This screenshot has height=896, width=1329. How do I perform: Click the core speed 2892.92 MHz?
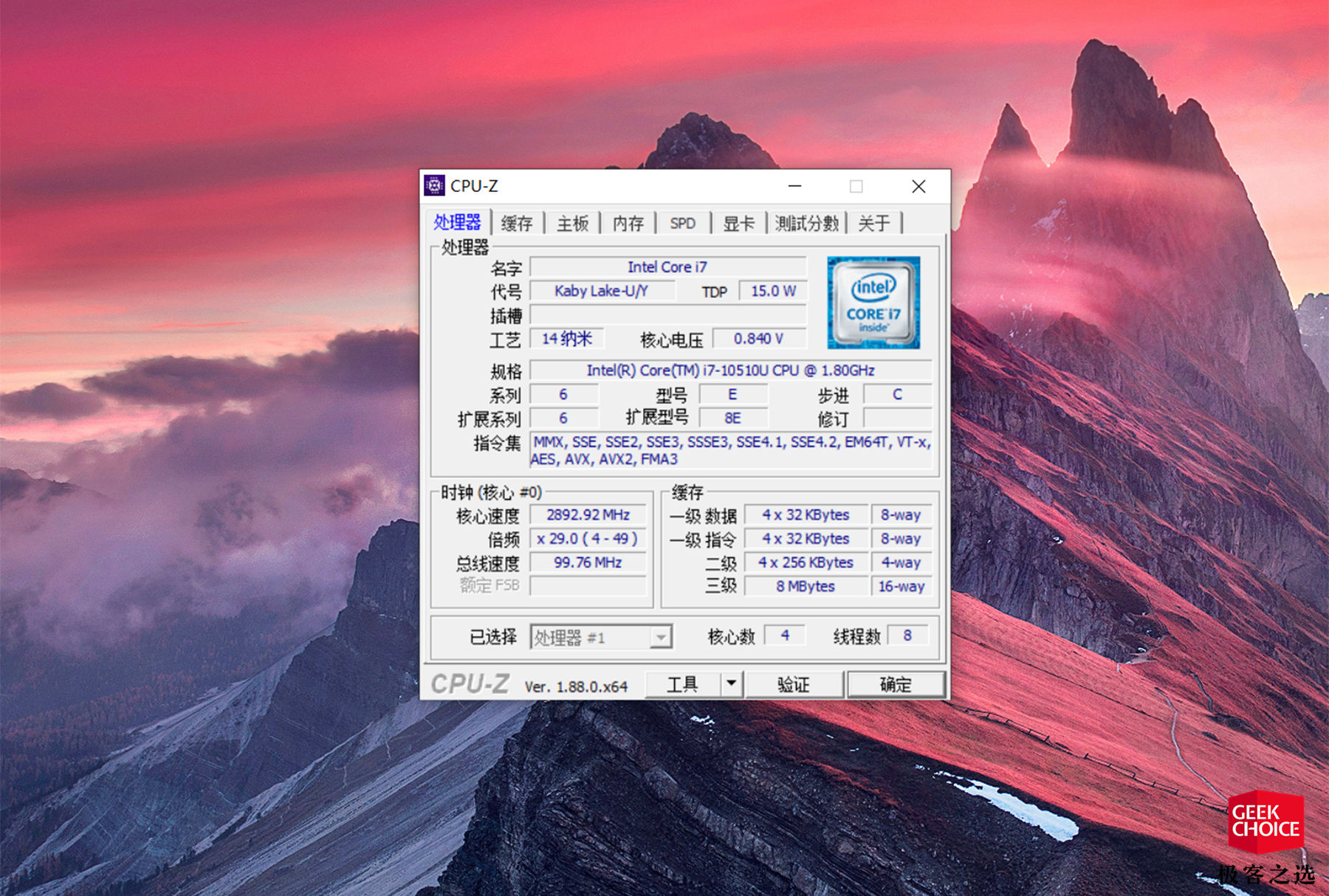point(588,514)
